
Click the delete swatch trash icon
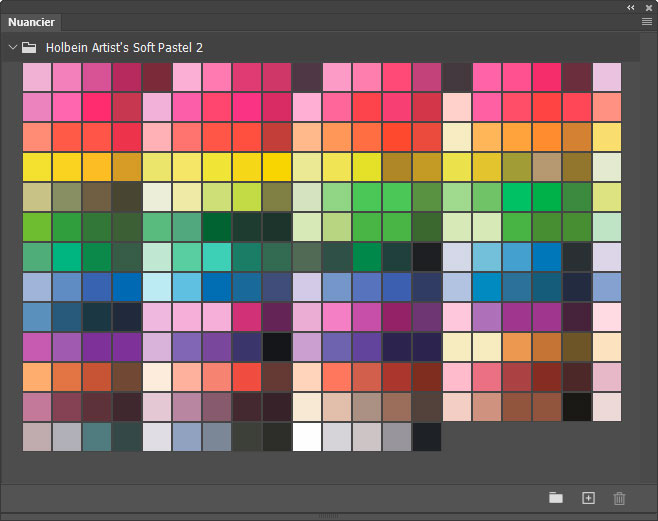click(x=619, y=498)
